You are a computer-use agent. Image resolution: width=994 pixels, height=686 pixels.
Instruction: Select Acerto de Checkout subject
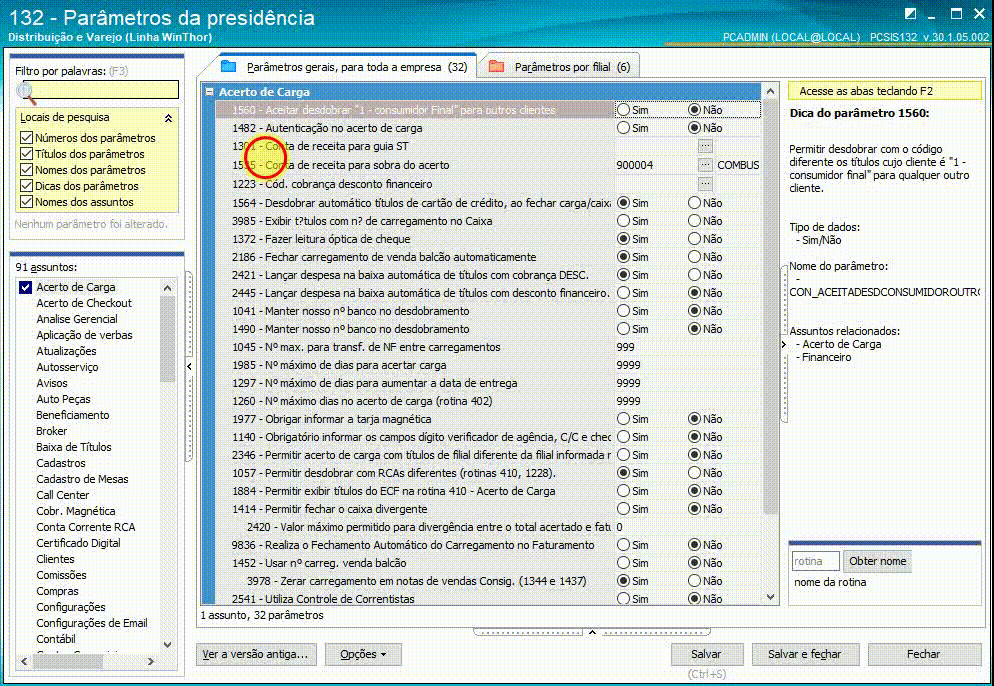tap(84, 303)
